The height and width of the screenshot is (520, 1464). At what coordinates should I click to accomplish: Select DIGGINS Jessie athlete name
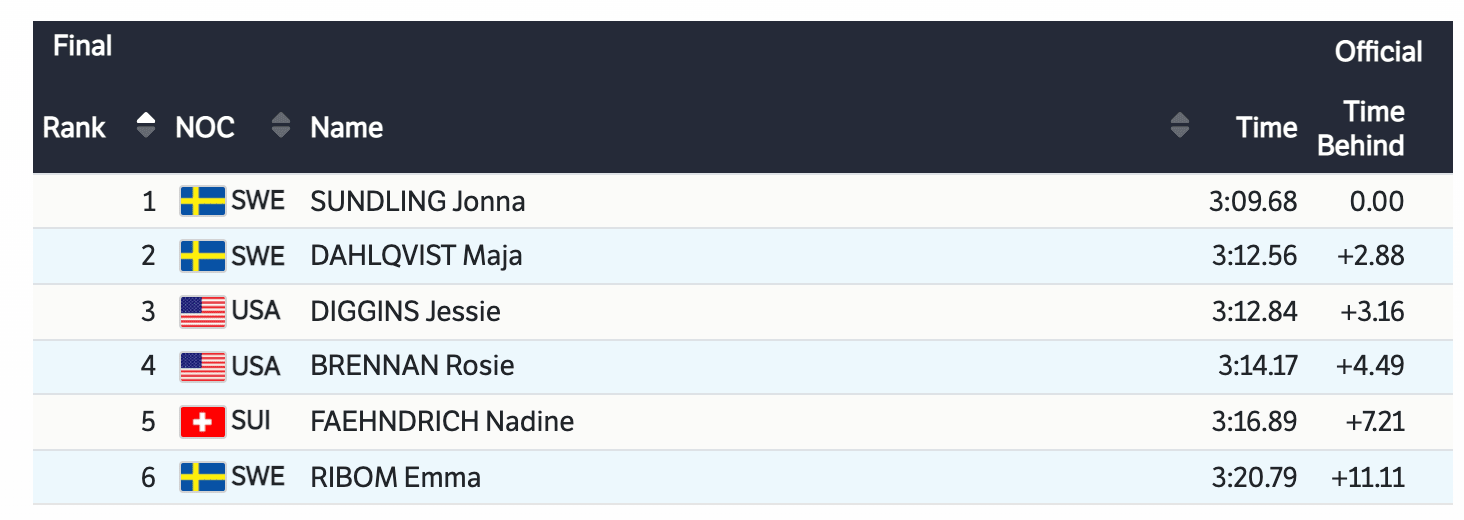coord(405,311)
